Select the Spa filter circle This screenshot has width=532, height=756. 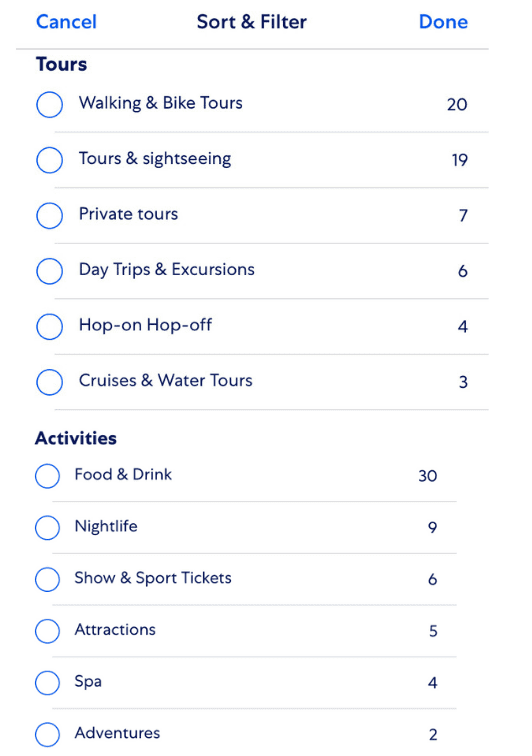pos(47,682)
